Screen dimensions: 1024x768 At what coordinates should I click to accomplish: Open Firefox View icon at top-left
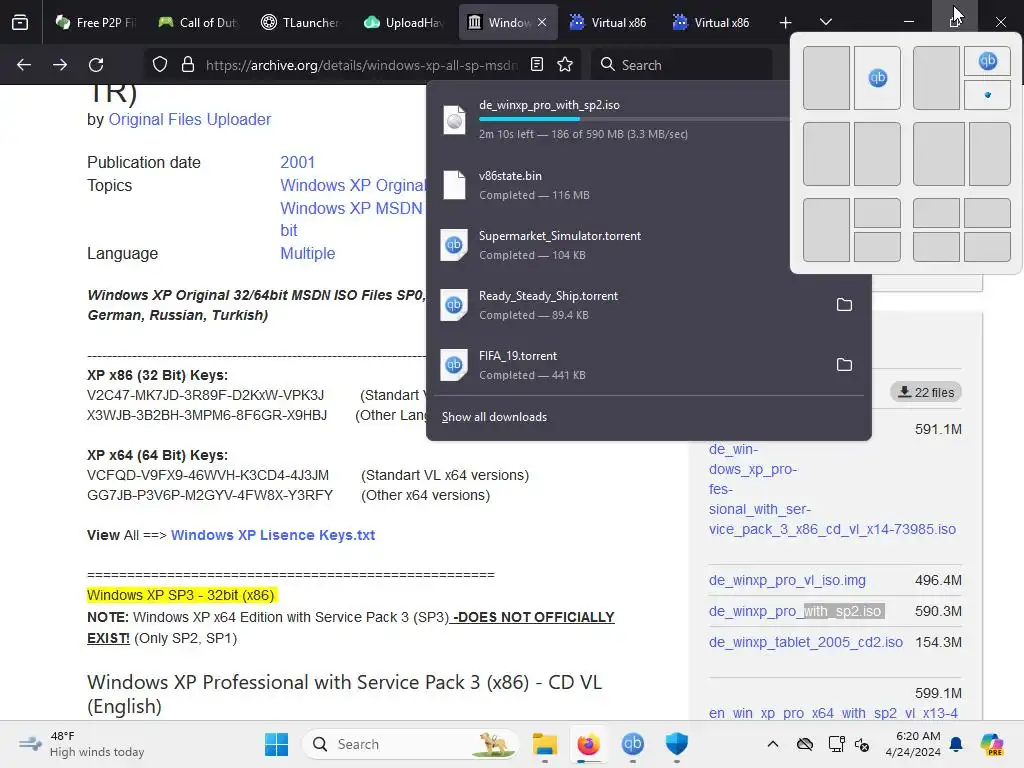[x=20, y=22]
